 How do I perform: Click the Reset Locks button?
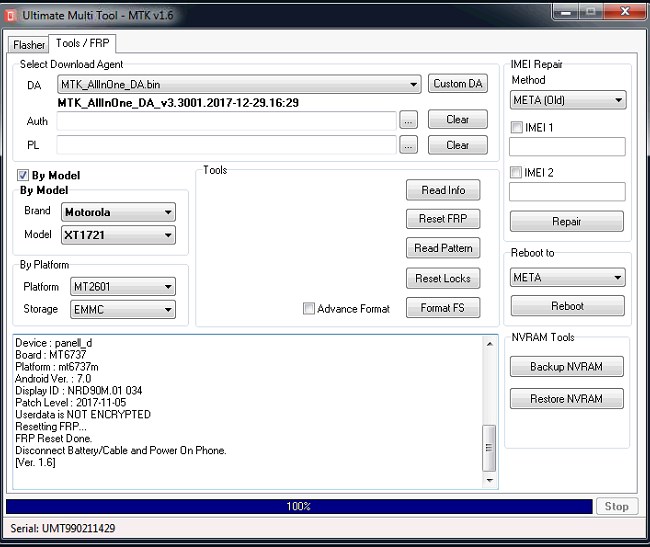tap(443, 278)
